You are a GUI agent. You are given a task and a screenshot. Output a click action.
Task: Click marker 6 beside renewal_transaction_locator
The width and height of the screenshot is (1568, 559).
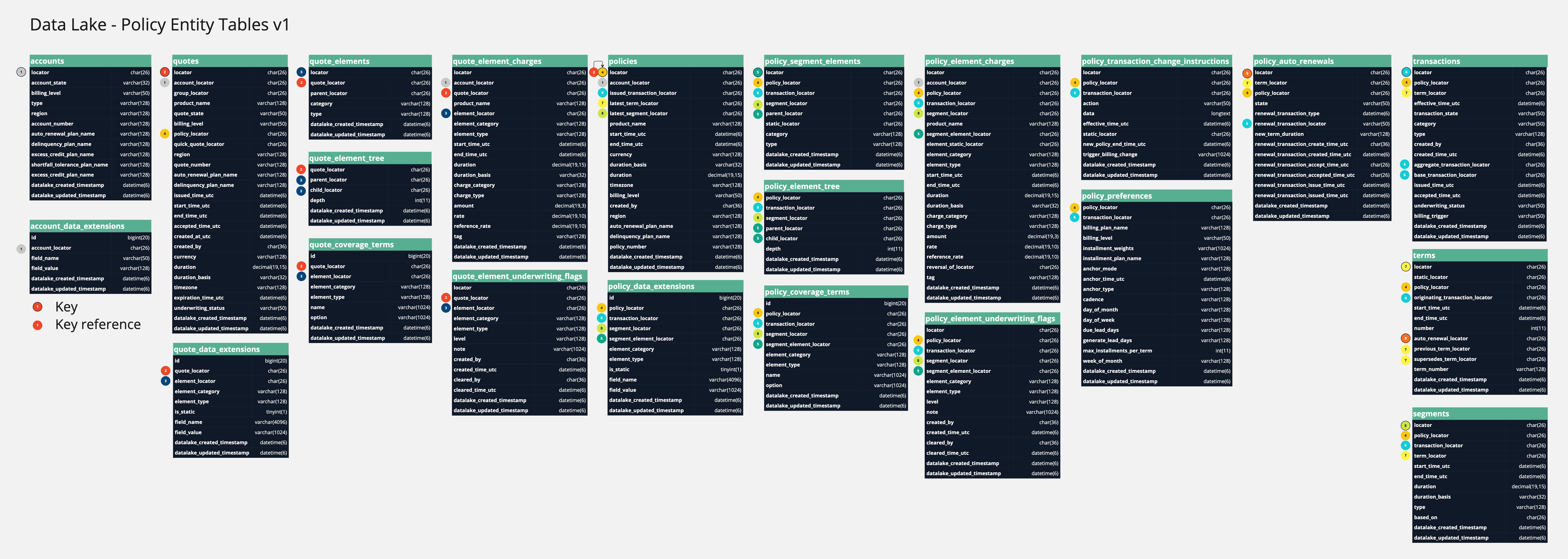pyautogui.click(x=1247, y=124)
